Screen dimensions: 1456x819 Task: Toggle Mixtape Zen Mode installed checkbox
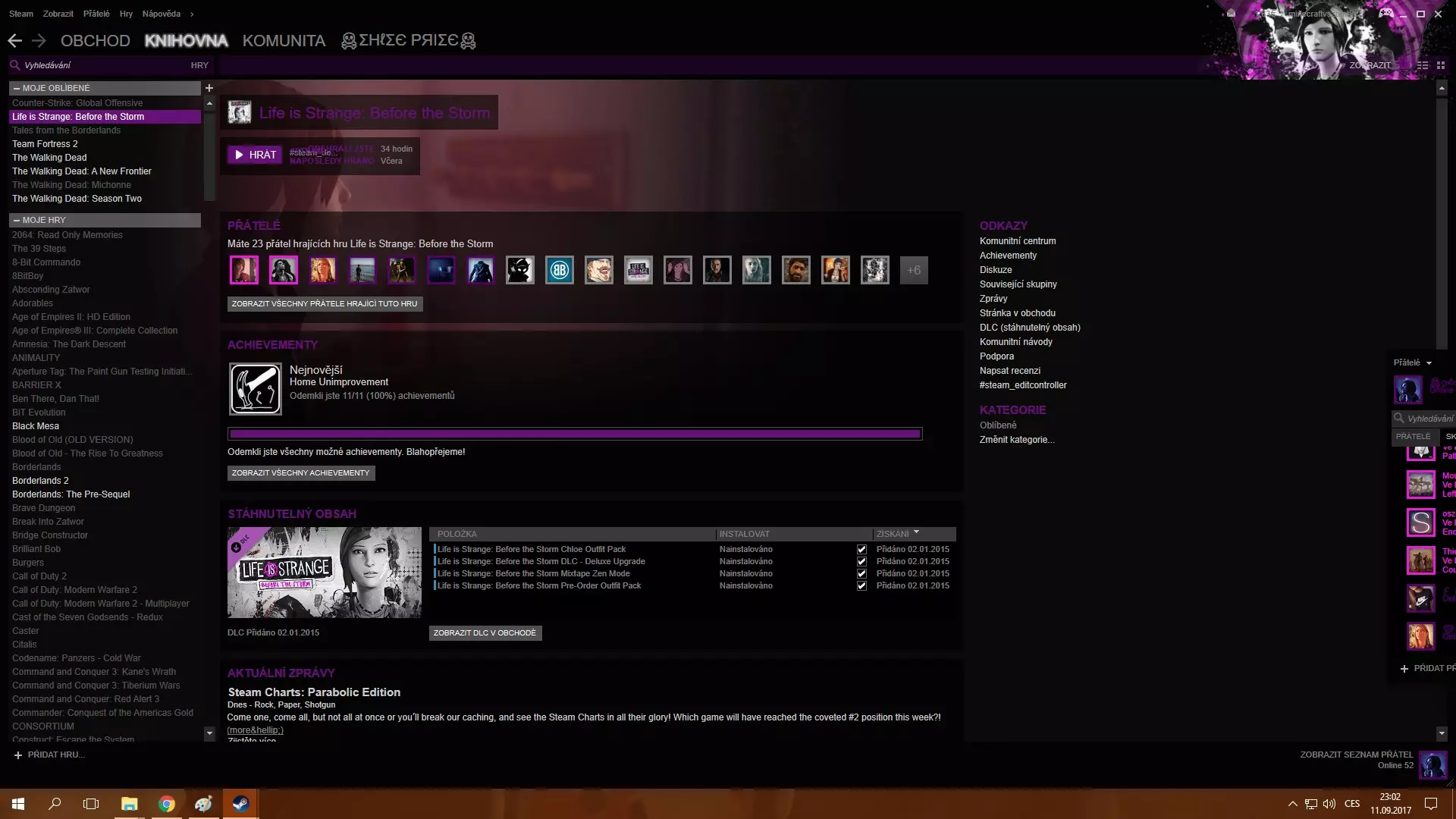(x=861, y=574)
